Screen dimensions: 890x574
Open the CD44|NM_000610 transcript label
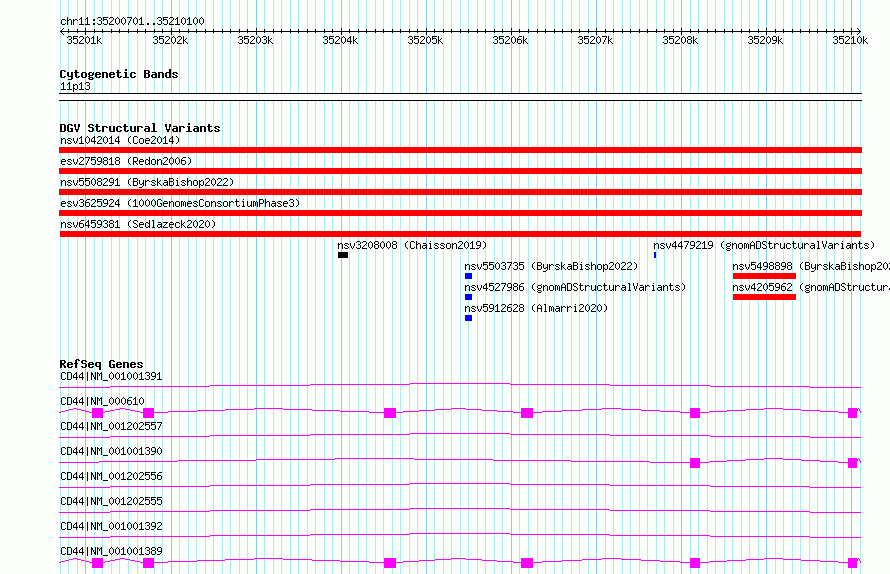click(x=102, y=401)
